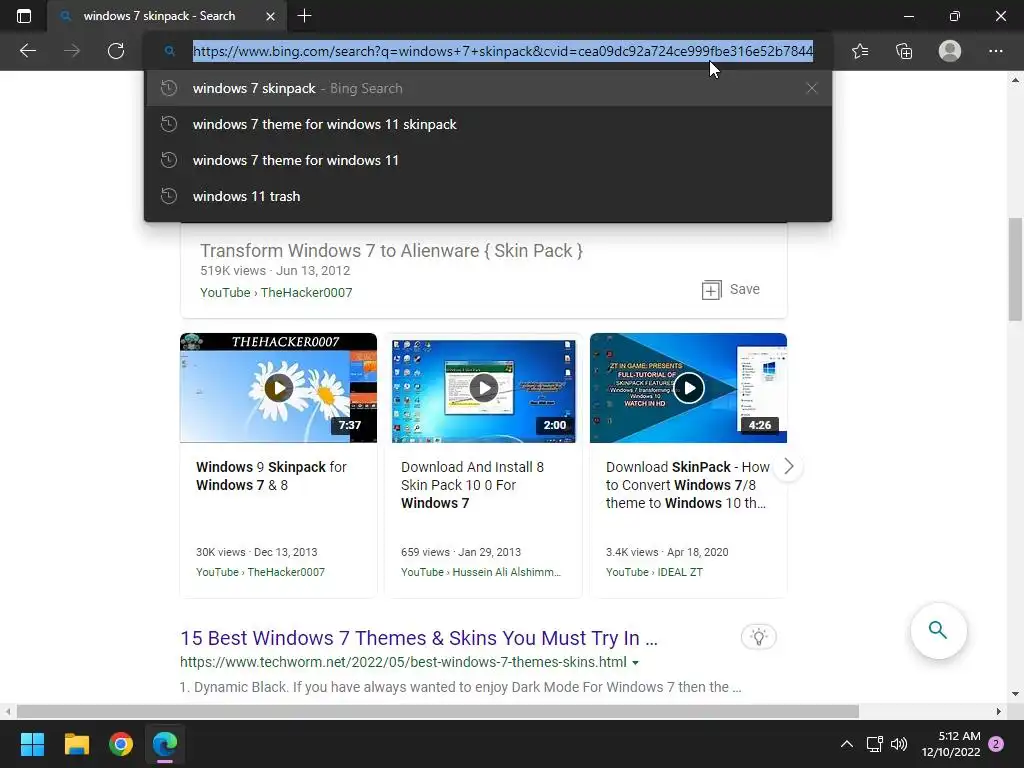The height and width of the screenshot is (768, 1024).
Task: Open the Windows Start menu
Action: click(32, 744)
